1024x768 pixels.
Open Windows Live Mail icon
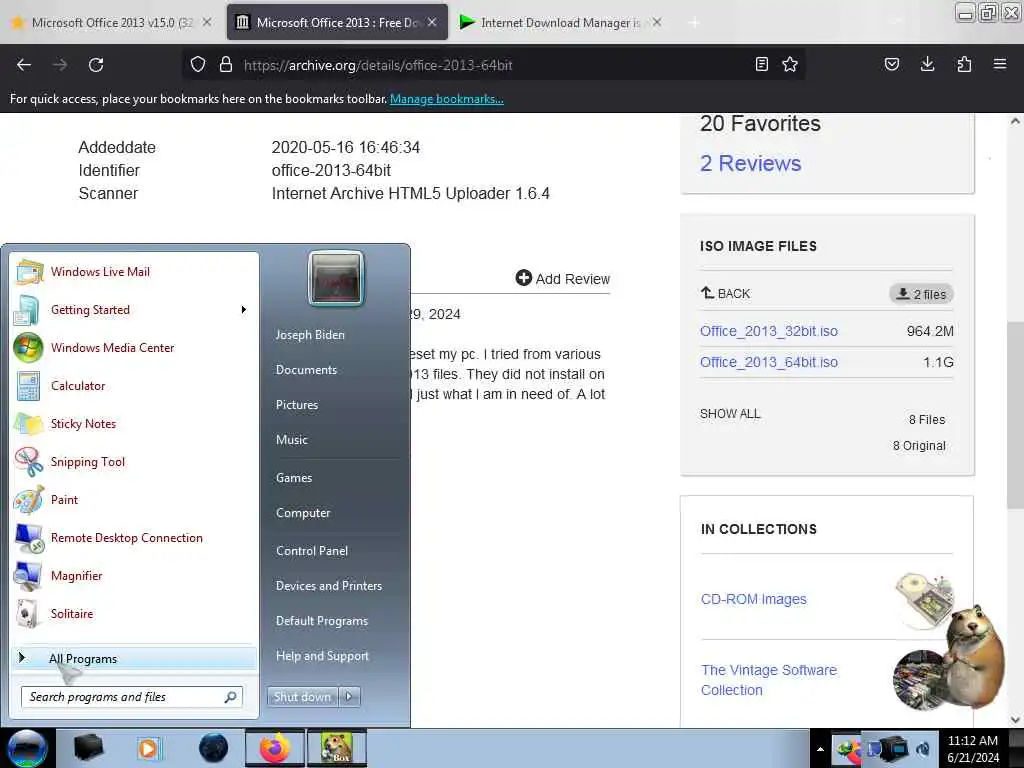click(29, 272)
